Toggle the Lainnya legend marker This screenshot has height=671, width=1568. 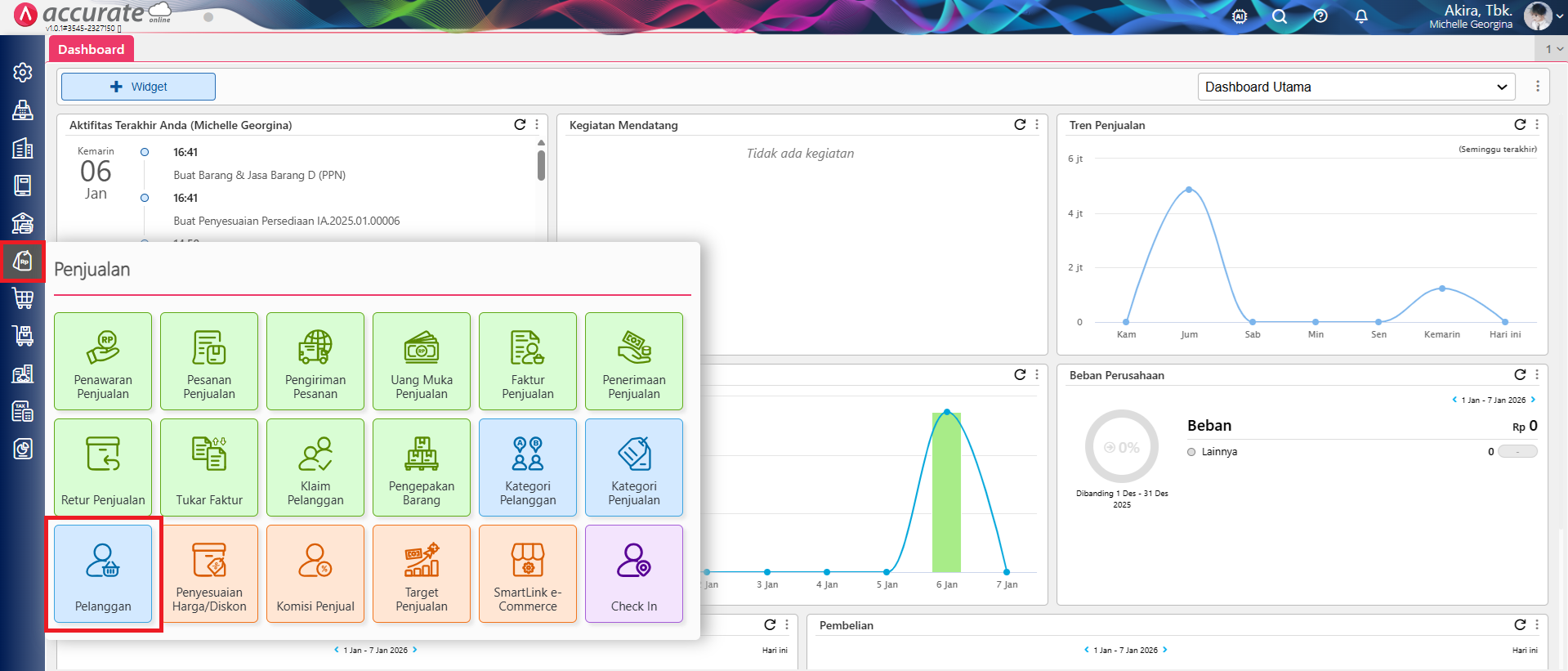pos(1191,452)
